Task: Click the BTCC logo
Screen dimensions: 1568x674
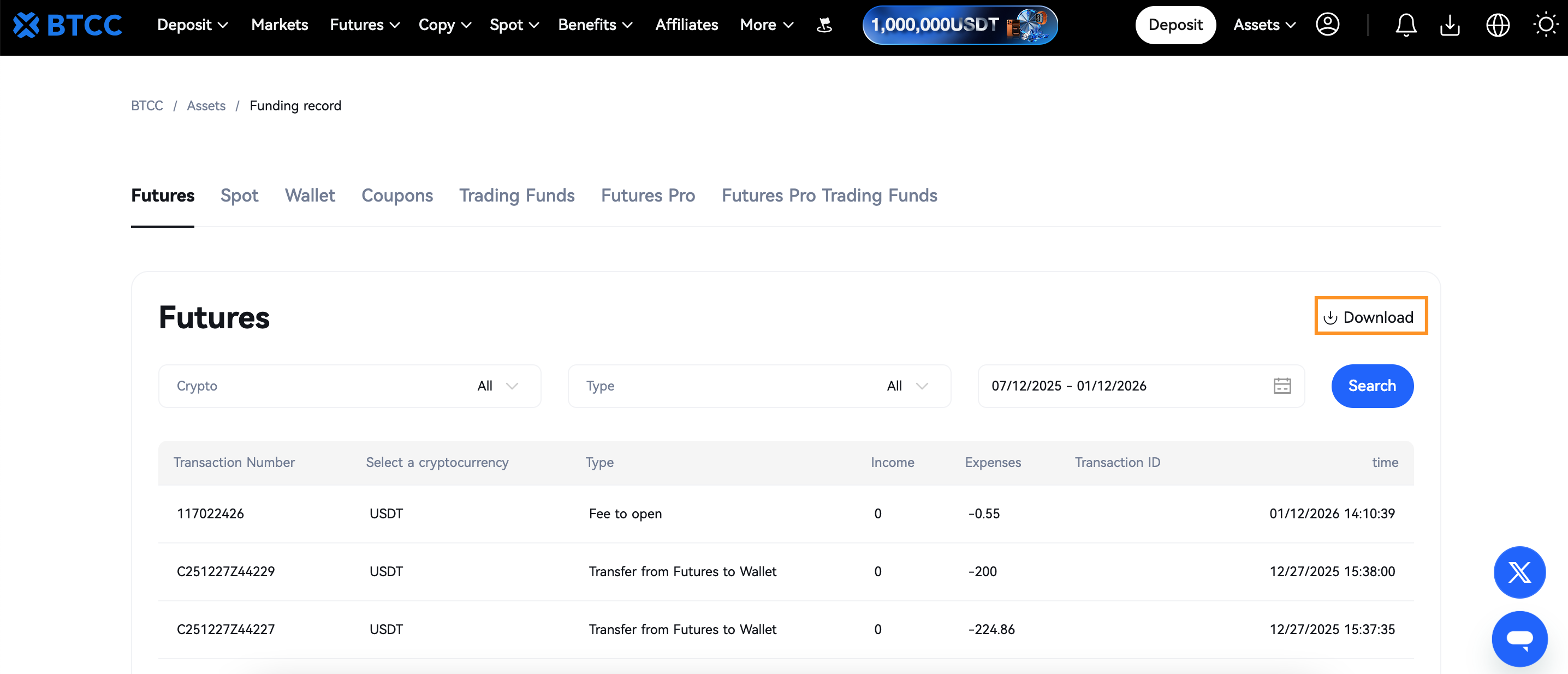Action: [x=68, y=25]
